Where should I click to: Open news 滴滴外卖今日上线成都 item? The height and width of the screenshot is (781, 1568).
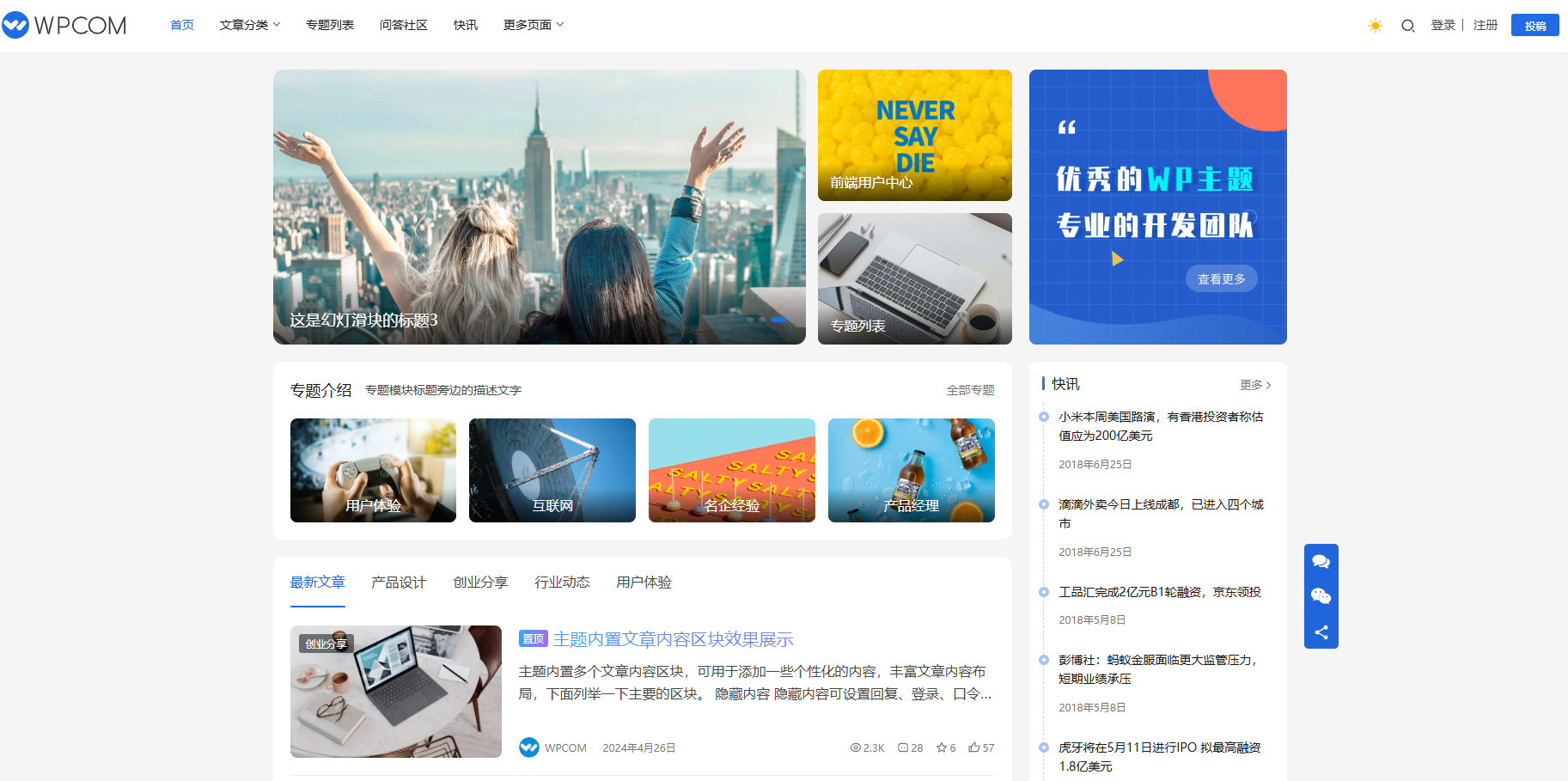click(1160, 514)
